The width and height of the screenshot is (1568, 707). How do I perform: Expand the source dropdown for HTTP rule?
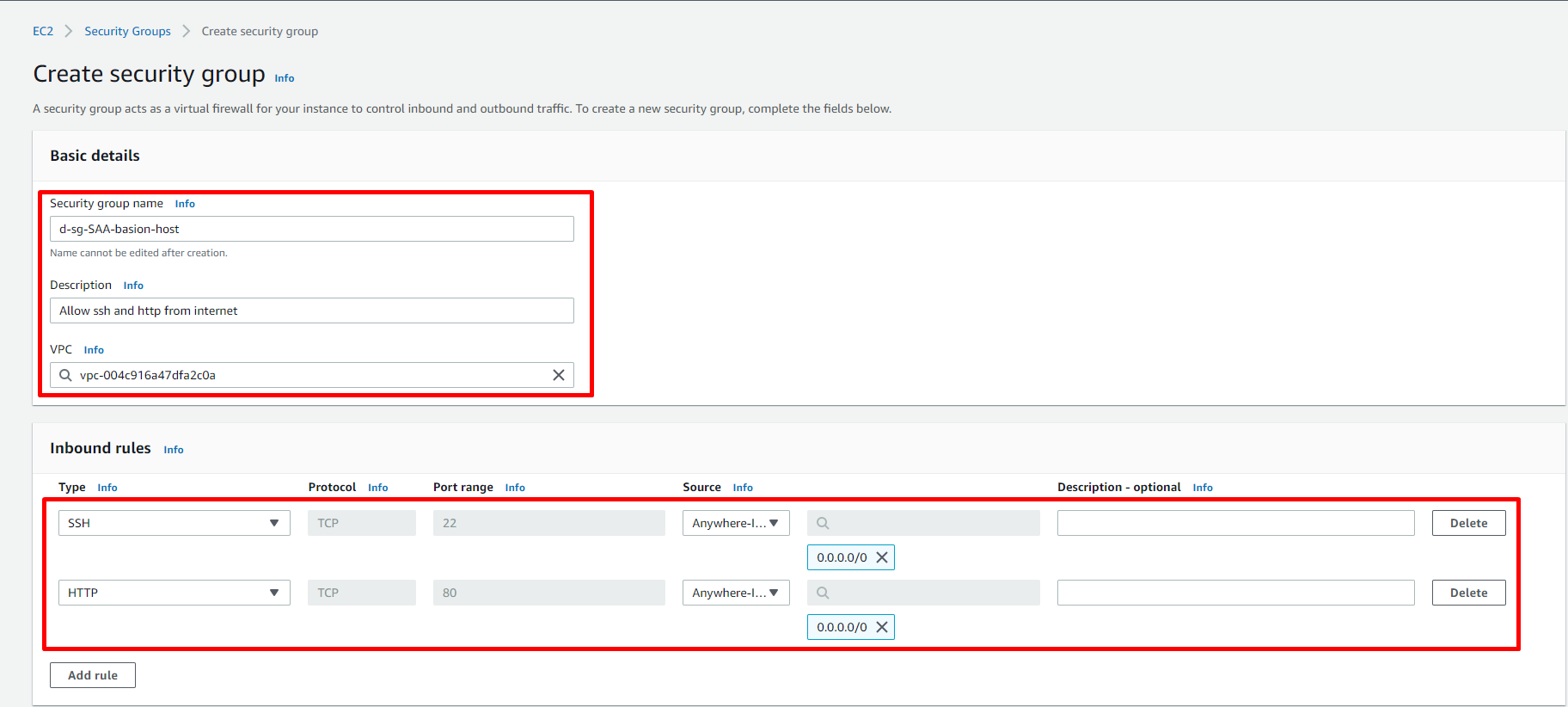pyautogui.click(x=735, y=593)
